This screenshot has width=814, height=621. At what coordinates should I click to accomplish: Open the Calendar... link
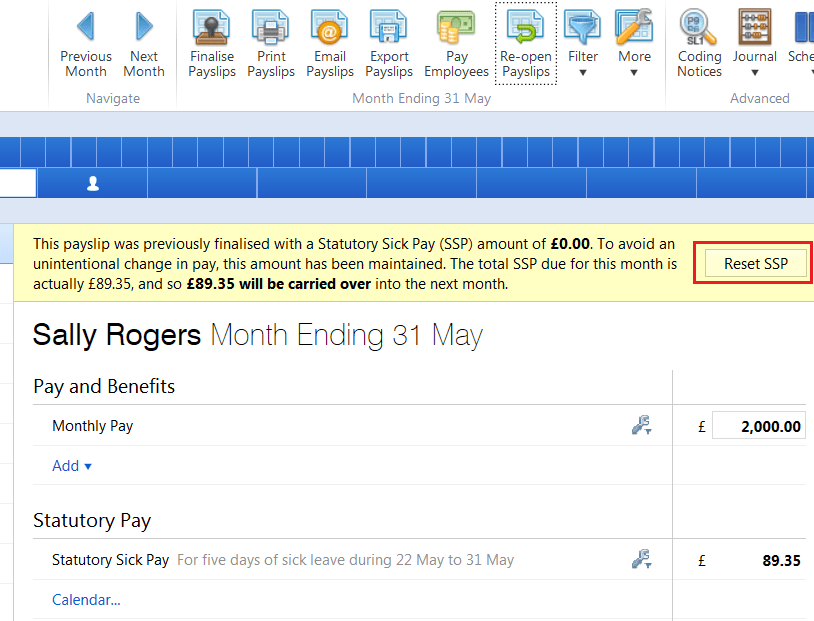86,600
